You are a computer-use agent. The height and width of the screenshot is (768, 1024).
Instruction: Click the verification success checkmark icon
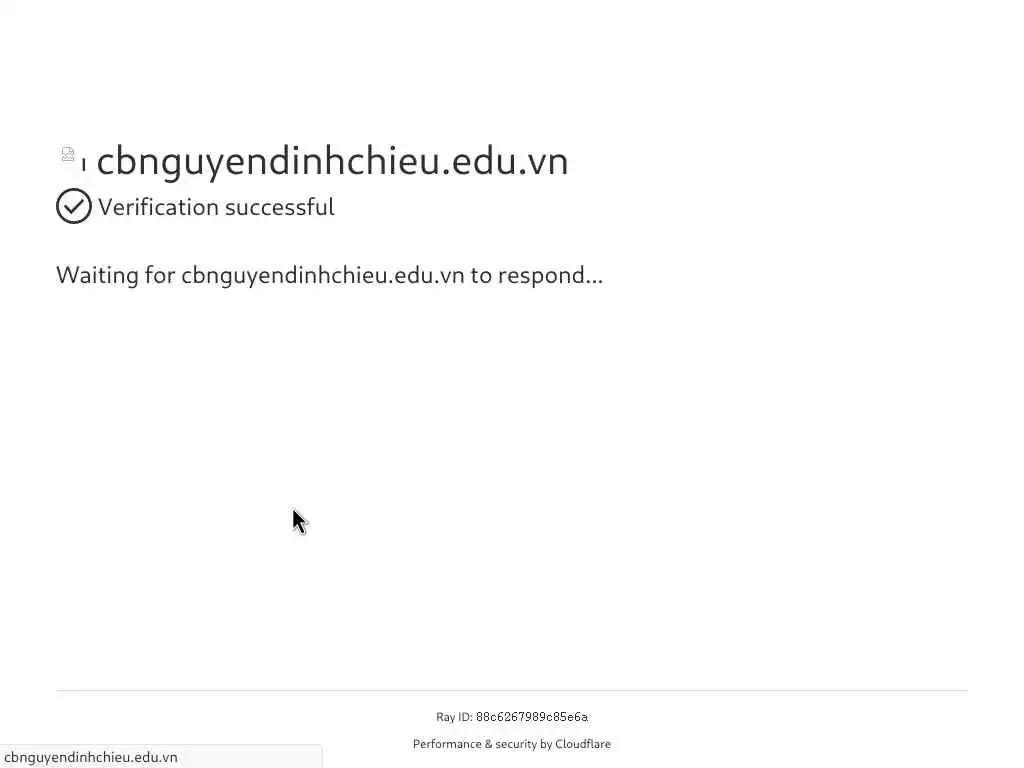point(73,206)
